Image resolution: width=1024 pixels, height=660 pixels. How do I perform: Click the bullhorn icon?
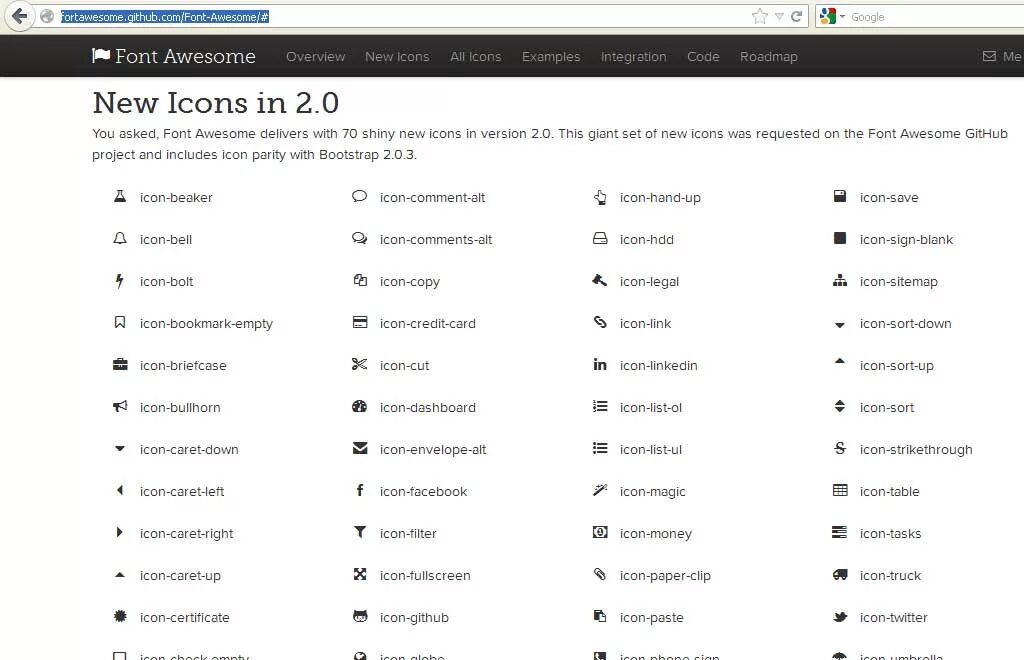click(120, 406)
